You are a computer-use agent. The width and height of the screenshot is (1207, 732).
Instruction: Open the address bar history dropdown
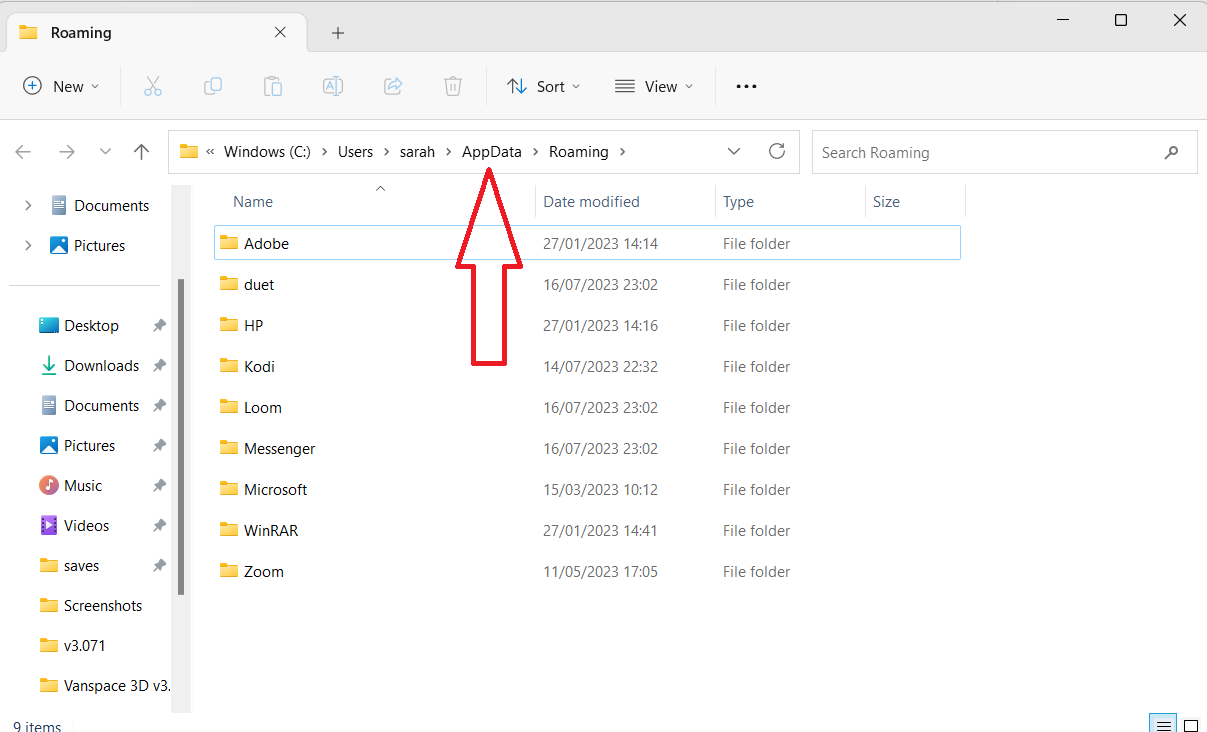coord(734,152)
